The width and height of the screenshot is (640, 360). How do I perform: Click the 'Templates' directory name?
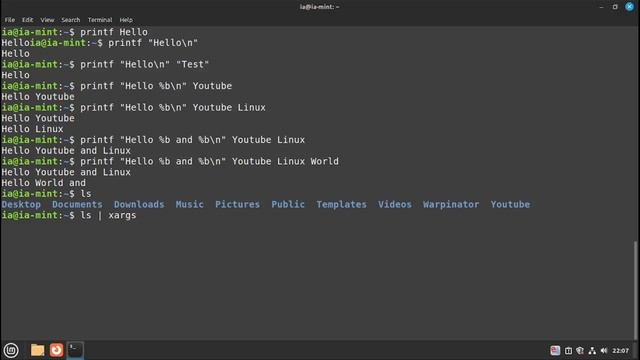(x=341, y=204)
